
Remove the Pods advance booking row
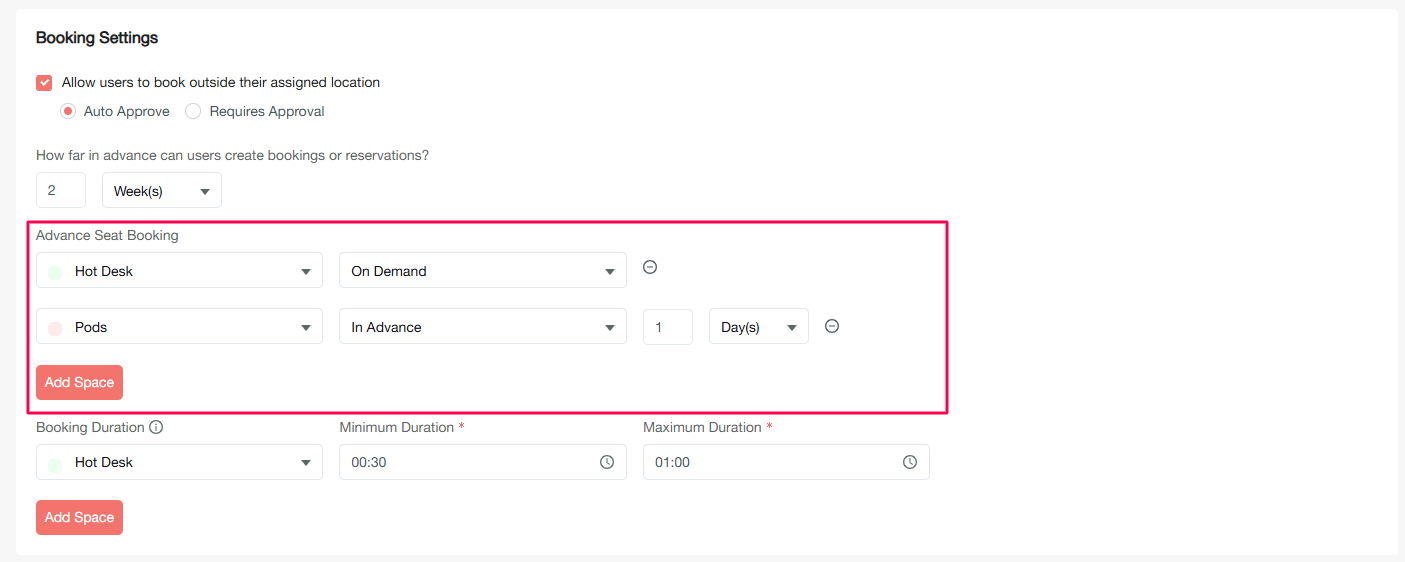pos(832,326)
